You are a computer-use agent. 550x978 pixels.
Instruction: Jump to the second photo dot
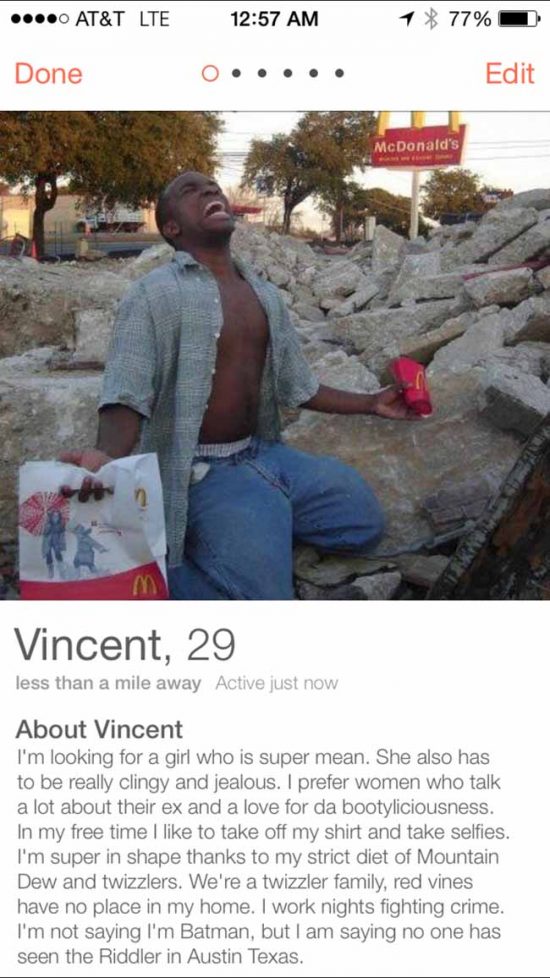coord(236,74)
